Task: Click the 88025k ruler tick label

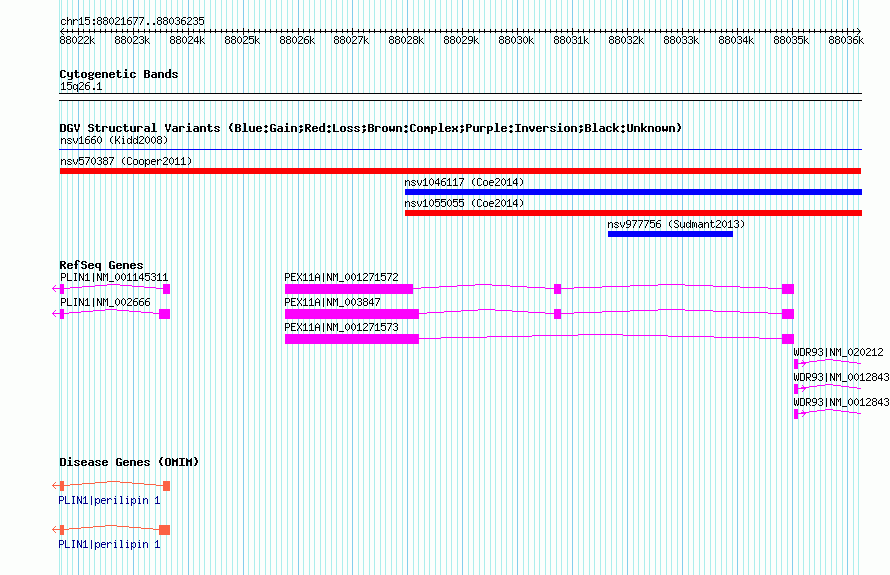Action: point(242,40)
